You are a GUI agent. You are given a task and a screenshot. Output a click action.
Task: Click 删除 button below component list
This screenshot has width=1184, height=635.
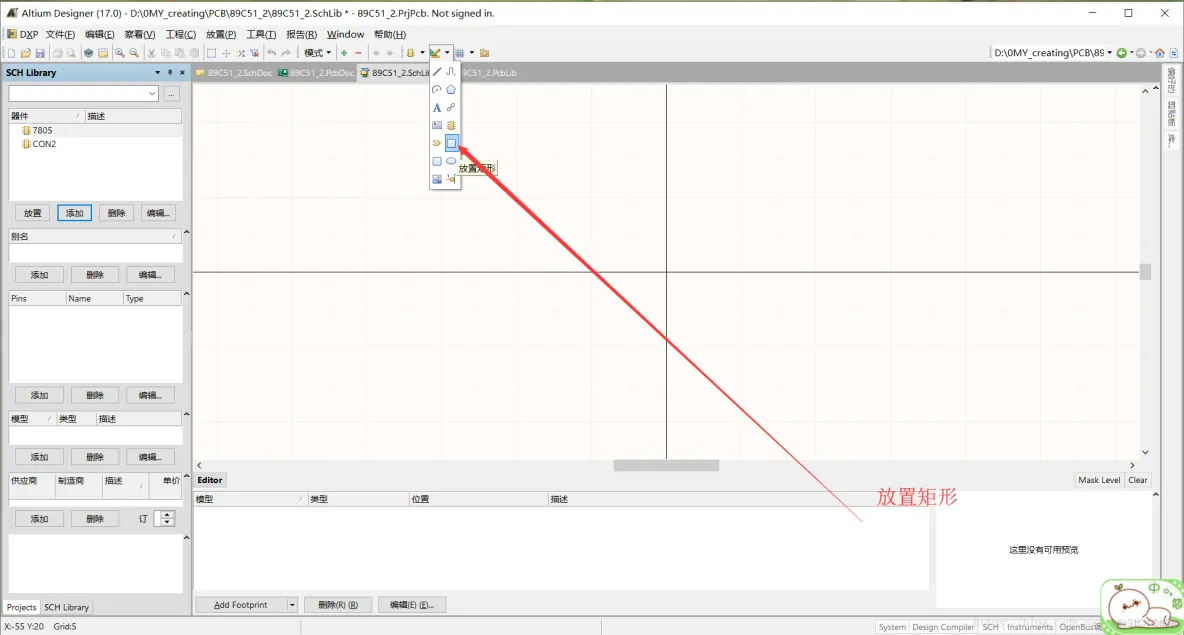click(116, 213)
